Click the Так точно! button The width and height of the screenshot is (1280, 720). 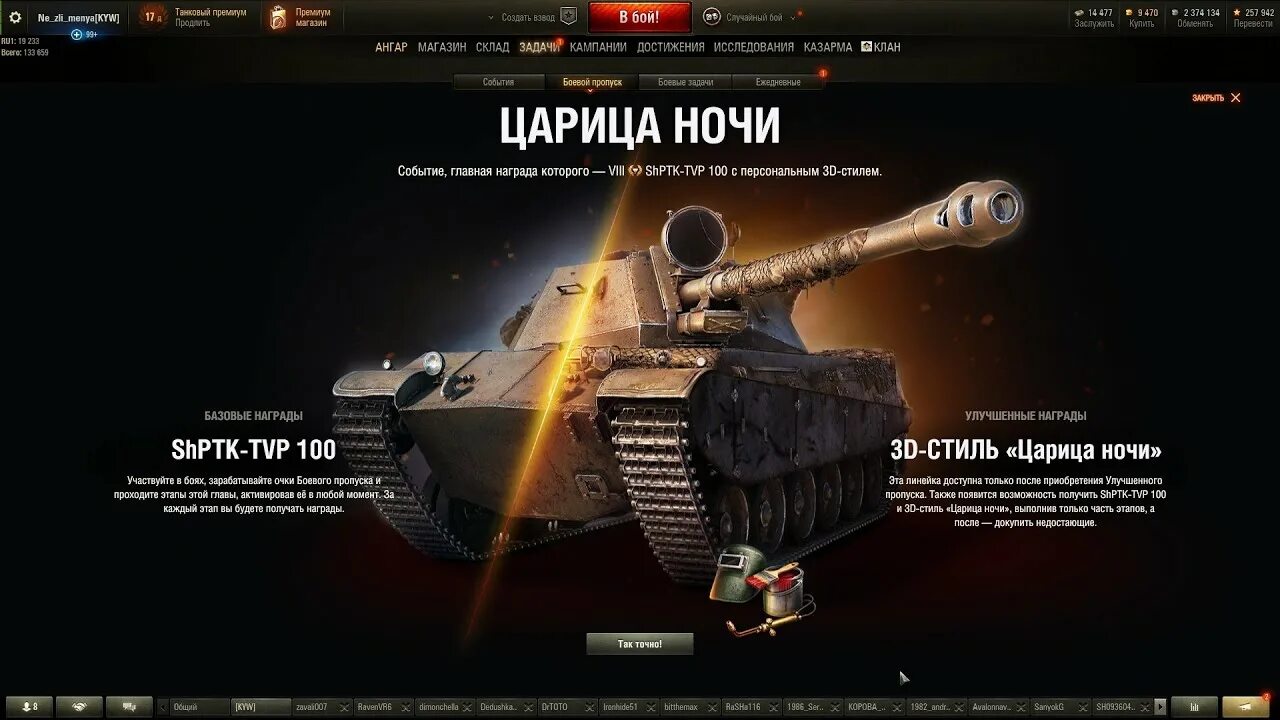(x=640, y=644)
